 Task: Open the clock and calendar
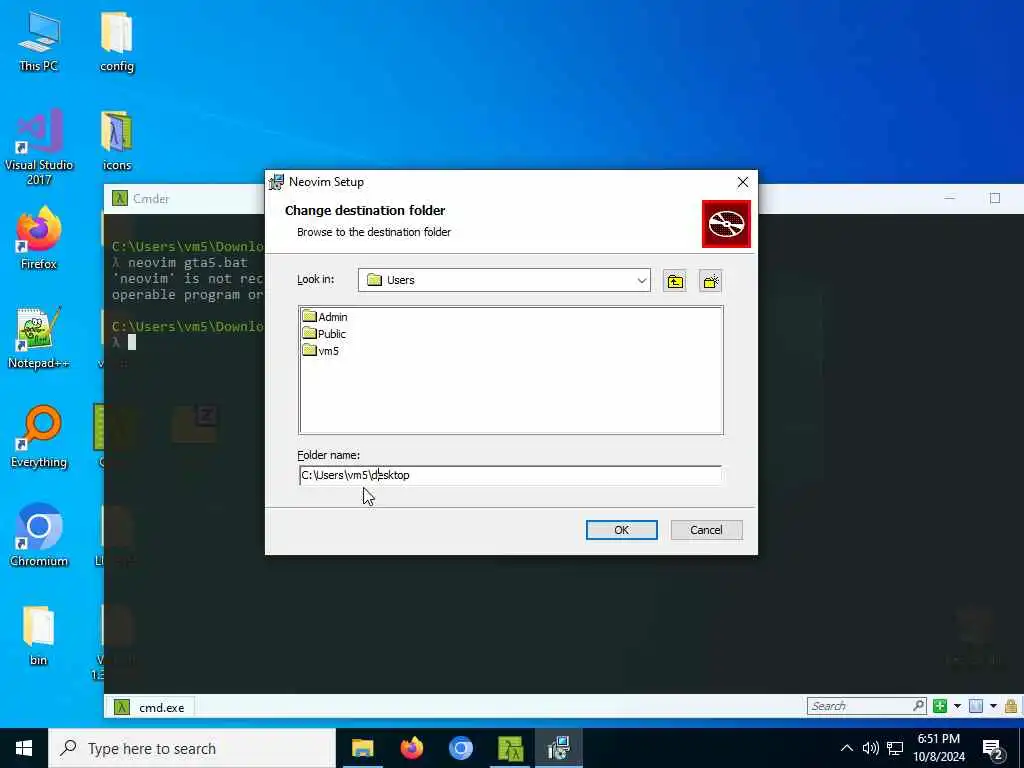click(939, 748)
